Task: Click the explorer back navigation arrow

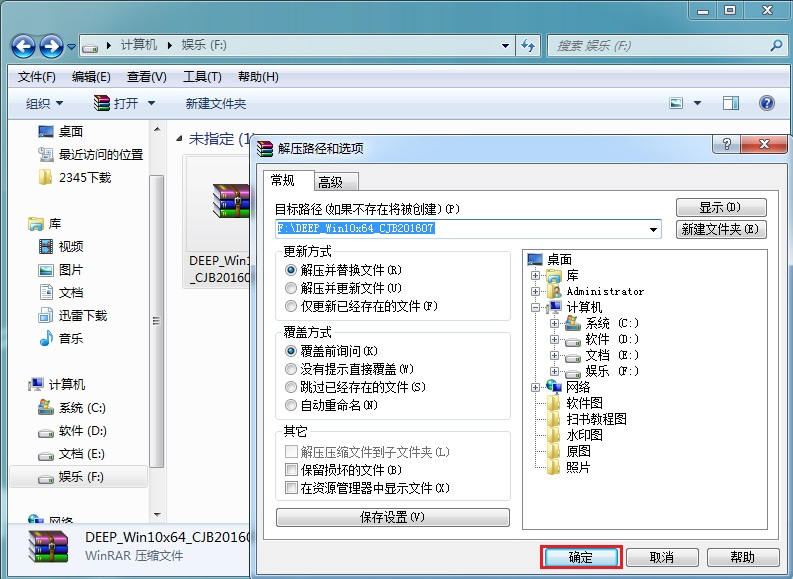Action: (x=24, y=47)
